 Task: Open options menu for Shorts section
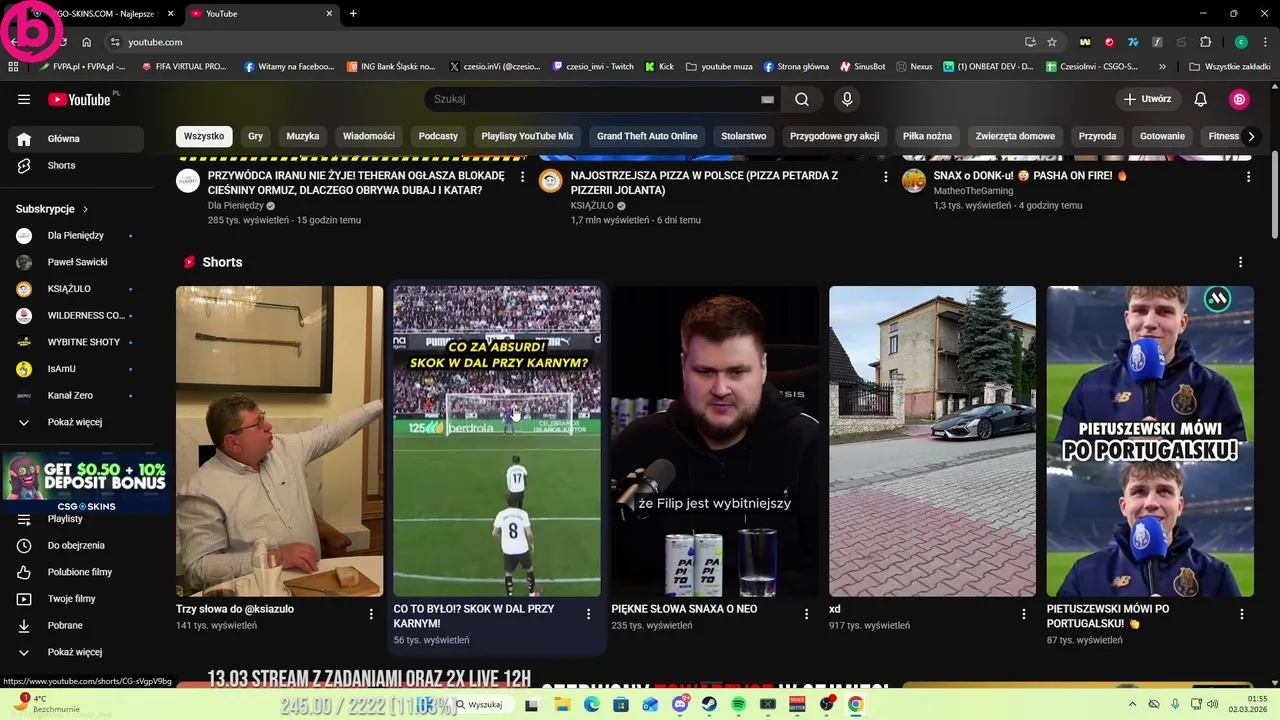point(1241,262)
